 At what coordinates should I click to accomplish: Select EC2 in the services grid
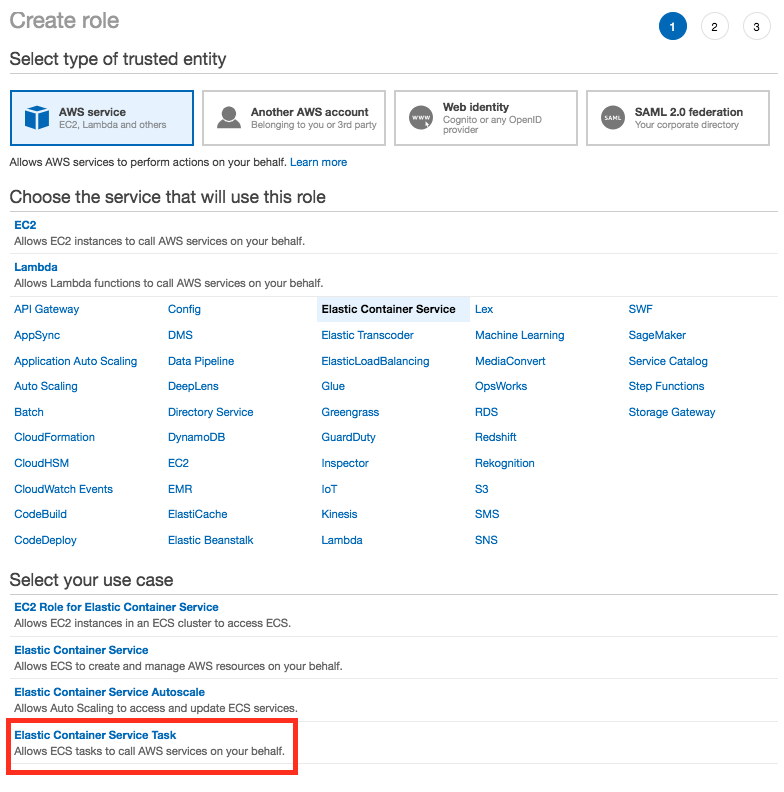tap(178, 463)
